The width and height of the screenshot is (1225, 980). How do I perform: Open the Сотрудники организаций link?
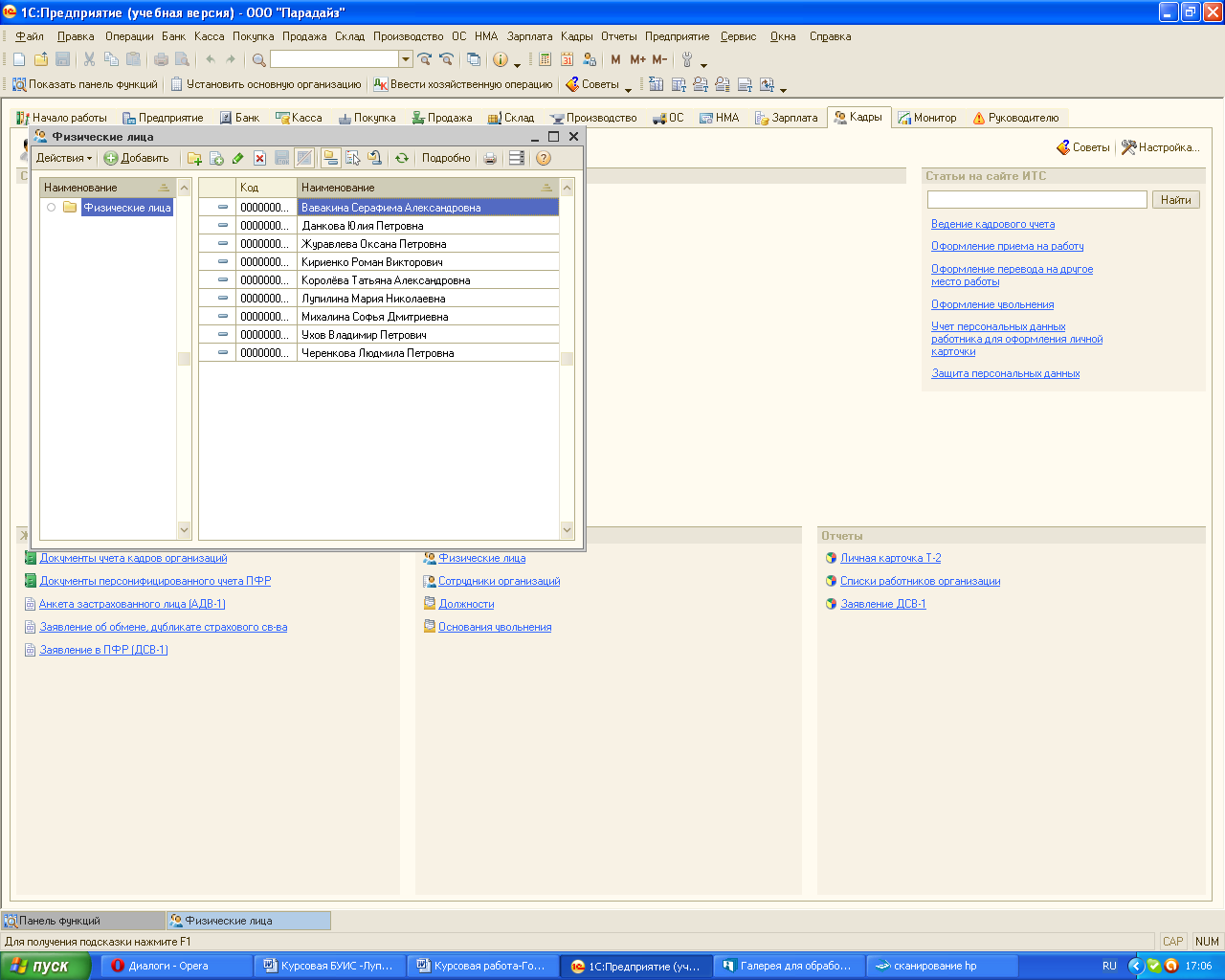[499, 581]
